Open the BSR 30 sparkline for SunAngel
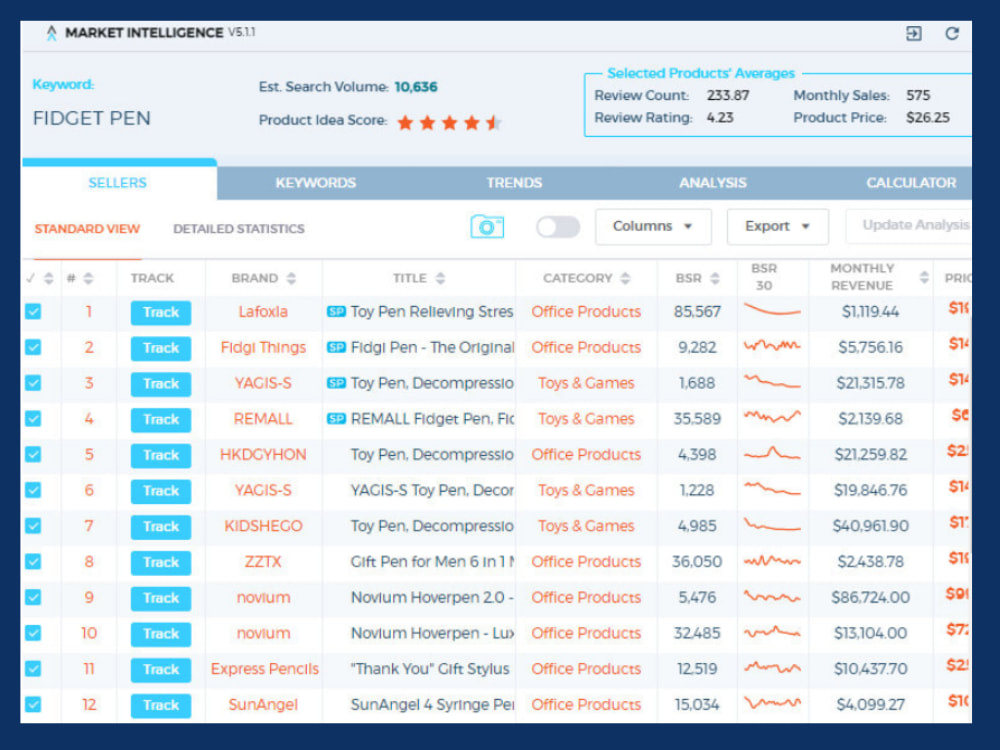The height and width of the screenshot is (750, 1000). pos(772,703)
